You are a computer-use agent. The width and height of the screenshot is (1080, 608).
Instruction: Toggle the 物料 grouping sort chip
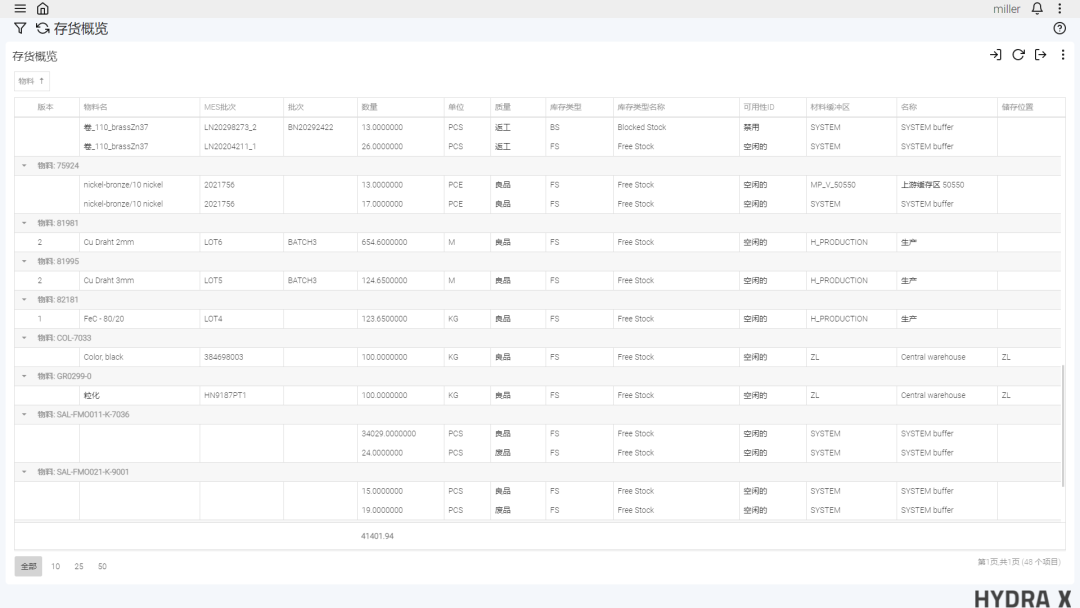[32, 81]
